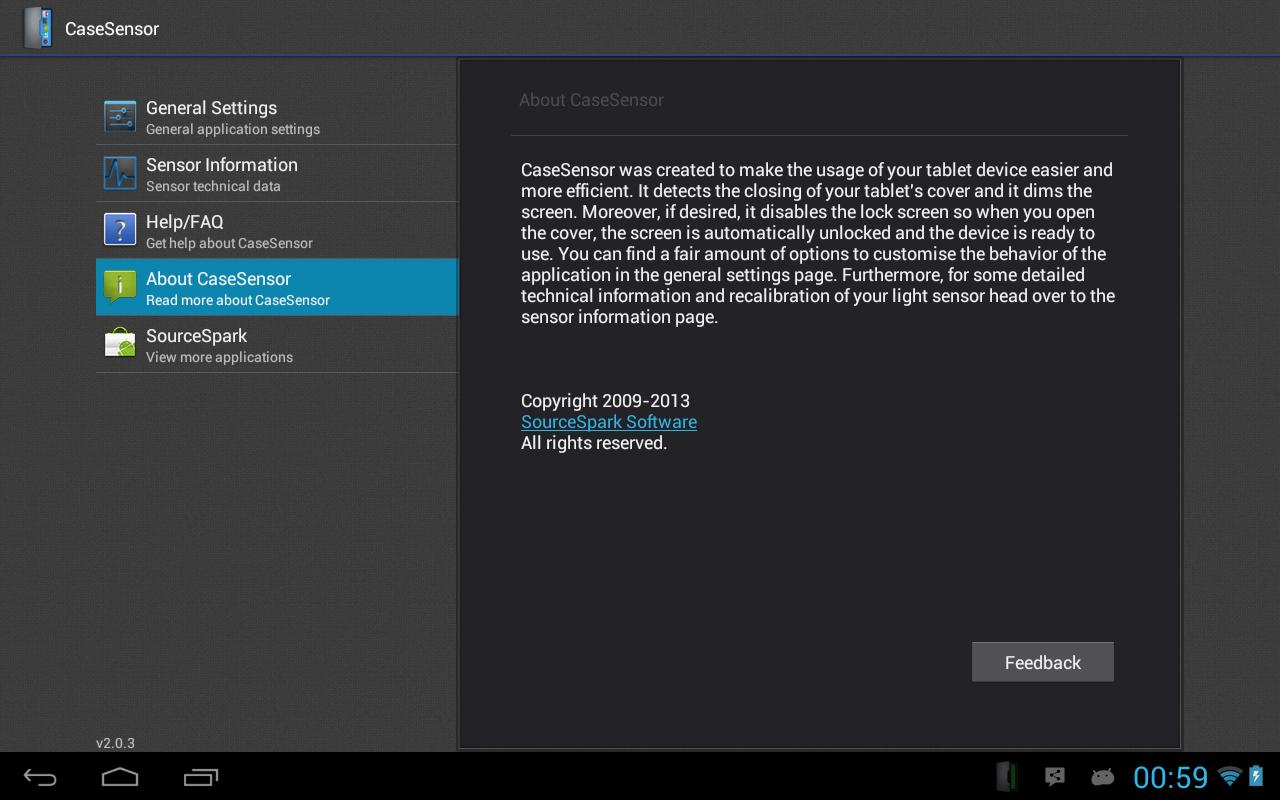This screenshot has height=800, width=1280.
Task: Click the About CaseSensor info bubble icon
Action: pos(120,287)
